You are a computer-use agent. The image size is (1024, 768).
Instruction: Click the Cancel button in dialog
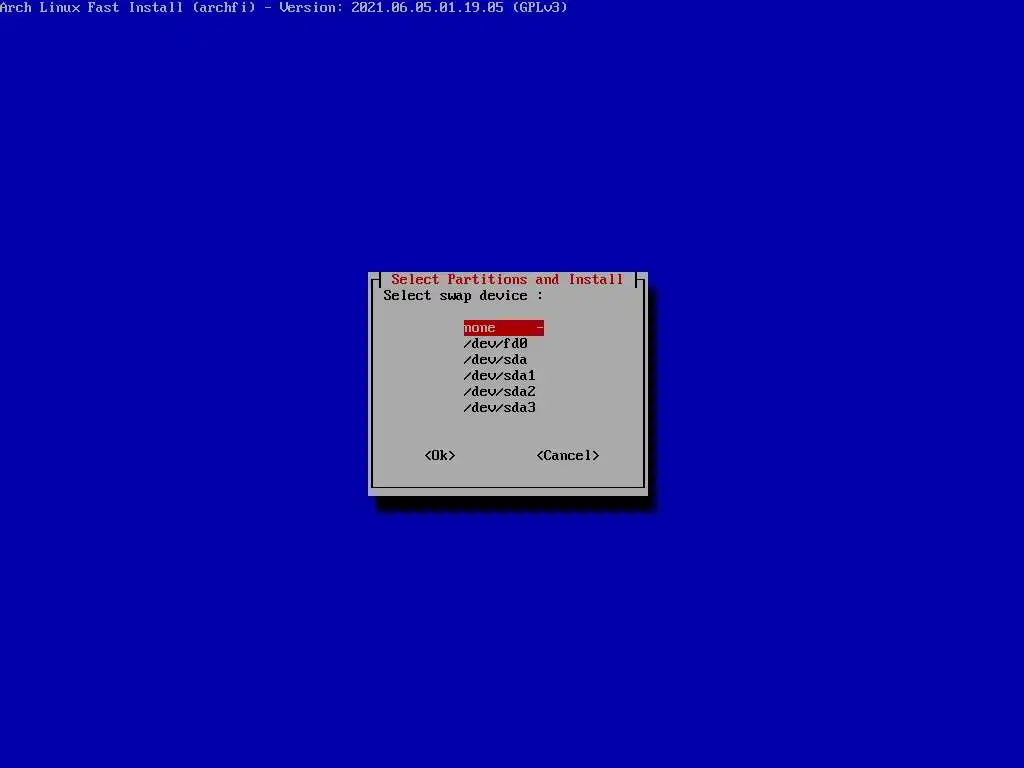pos(568,455)
